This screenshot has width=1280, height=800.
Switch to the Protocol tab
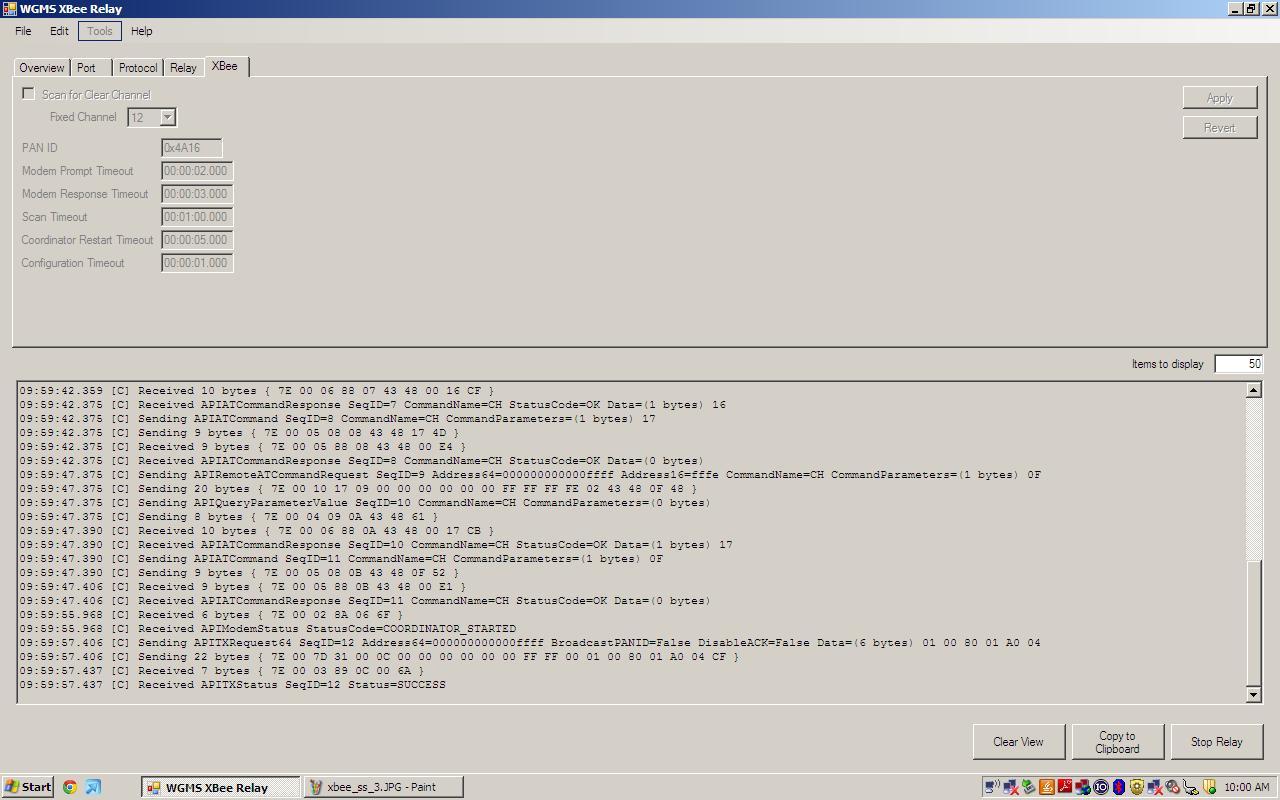click(138, 68)
